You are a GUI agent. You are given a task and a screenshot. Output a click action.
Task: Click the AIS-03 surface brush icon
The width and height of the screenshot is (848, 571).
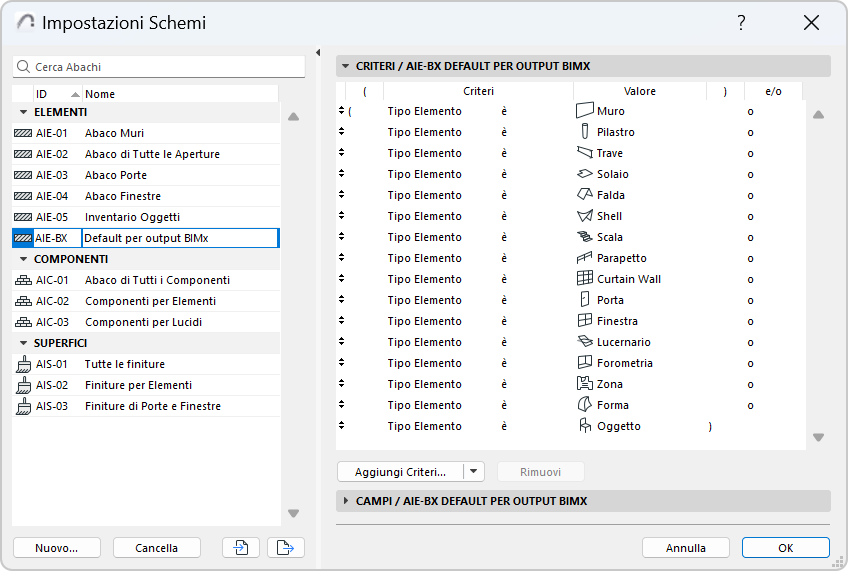(x=23, y=406)
